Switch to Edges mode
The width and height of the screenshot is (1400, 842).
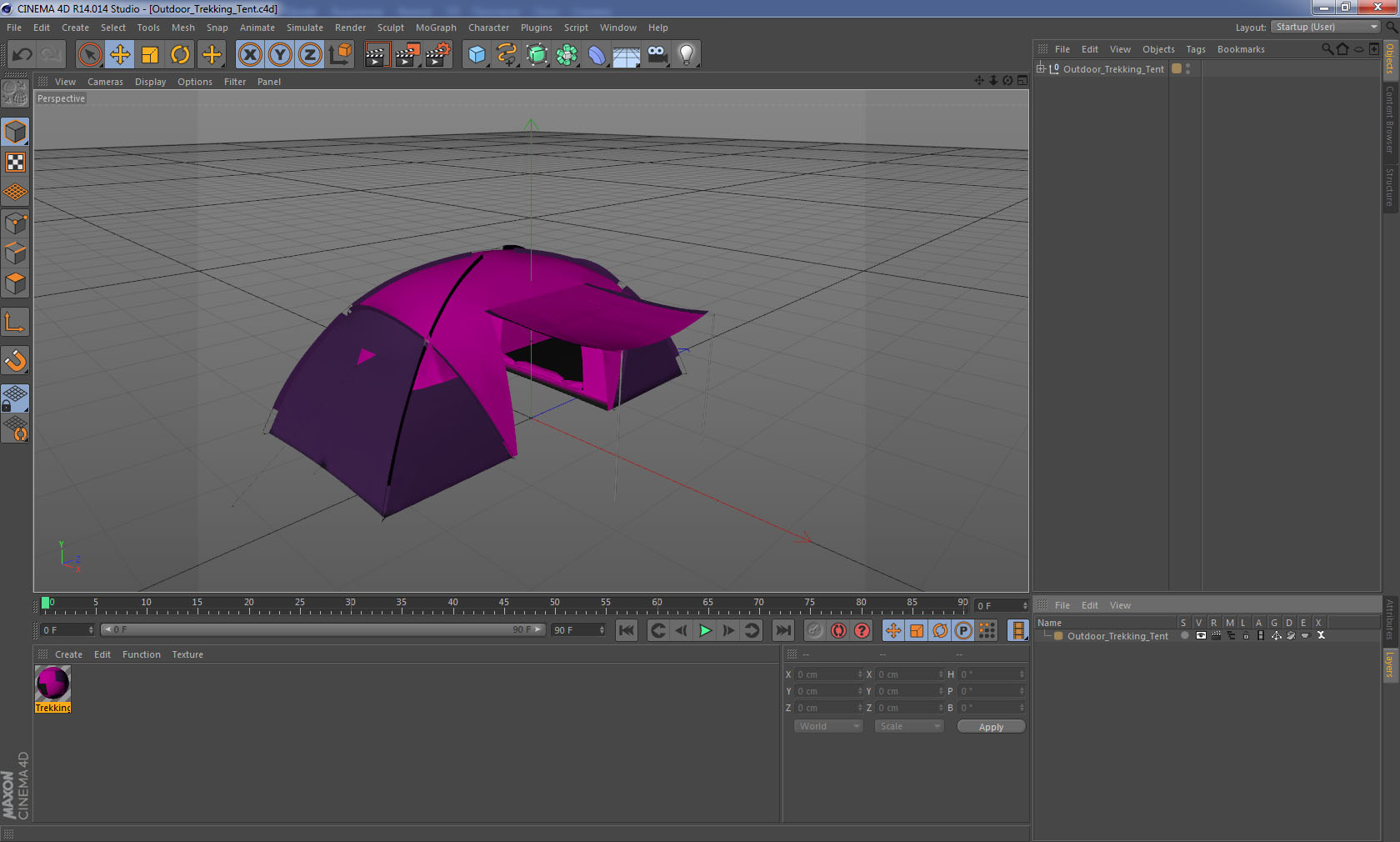click(15, 253)
